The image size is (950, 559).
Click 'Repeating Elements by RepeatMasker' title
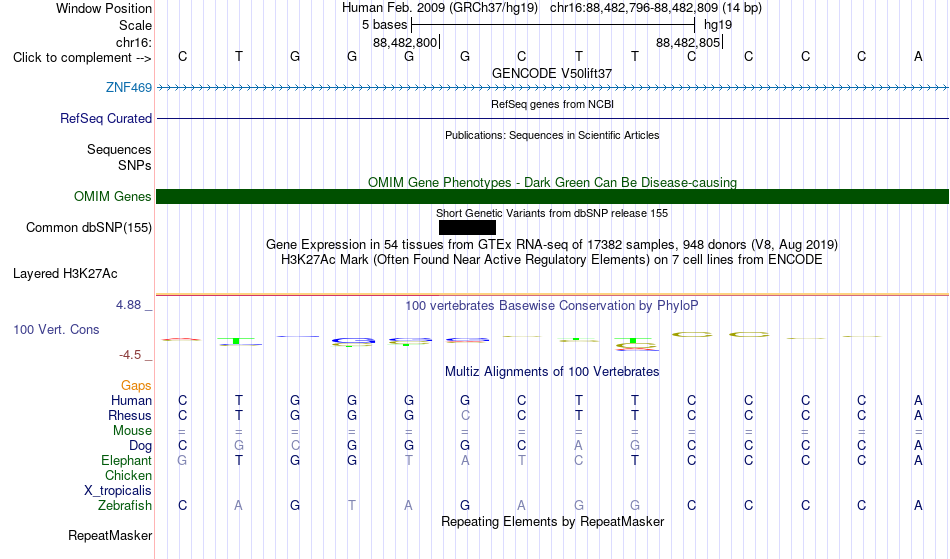click(x=552, y=521)
